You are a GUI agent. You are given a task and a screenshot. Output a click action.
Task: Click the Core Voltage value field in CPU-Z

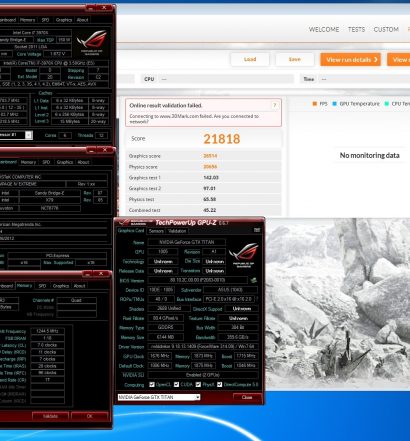tap(58, 54)
